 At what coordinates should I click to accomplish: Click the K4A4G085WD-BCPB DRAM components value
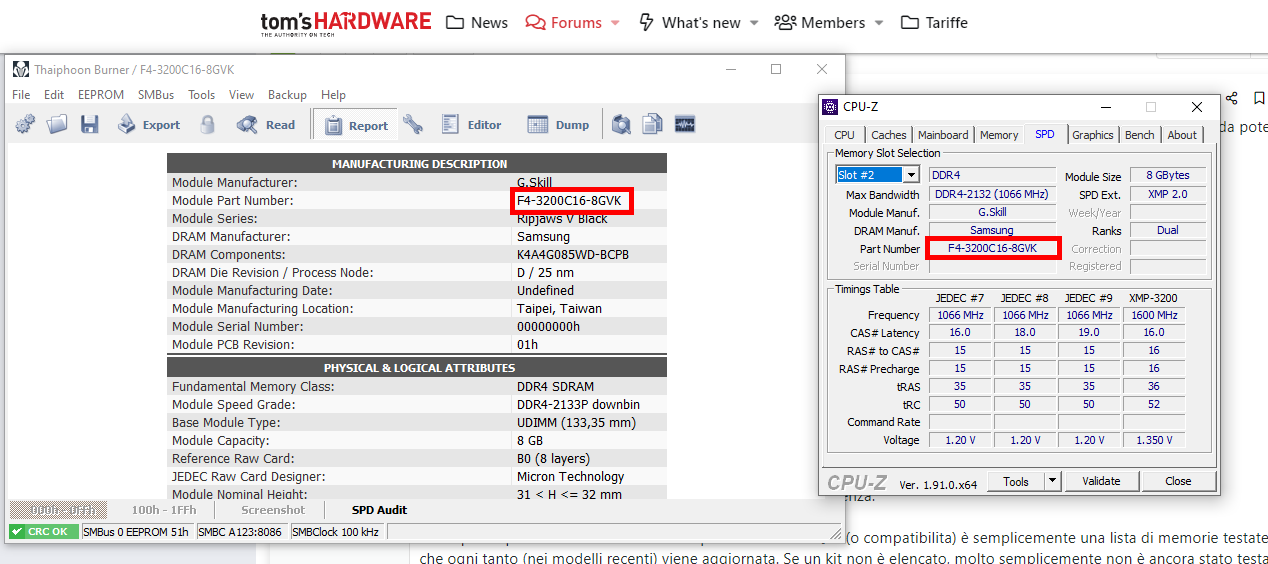[x=573, y=255]
